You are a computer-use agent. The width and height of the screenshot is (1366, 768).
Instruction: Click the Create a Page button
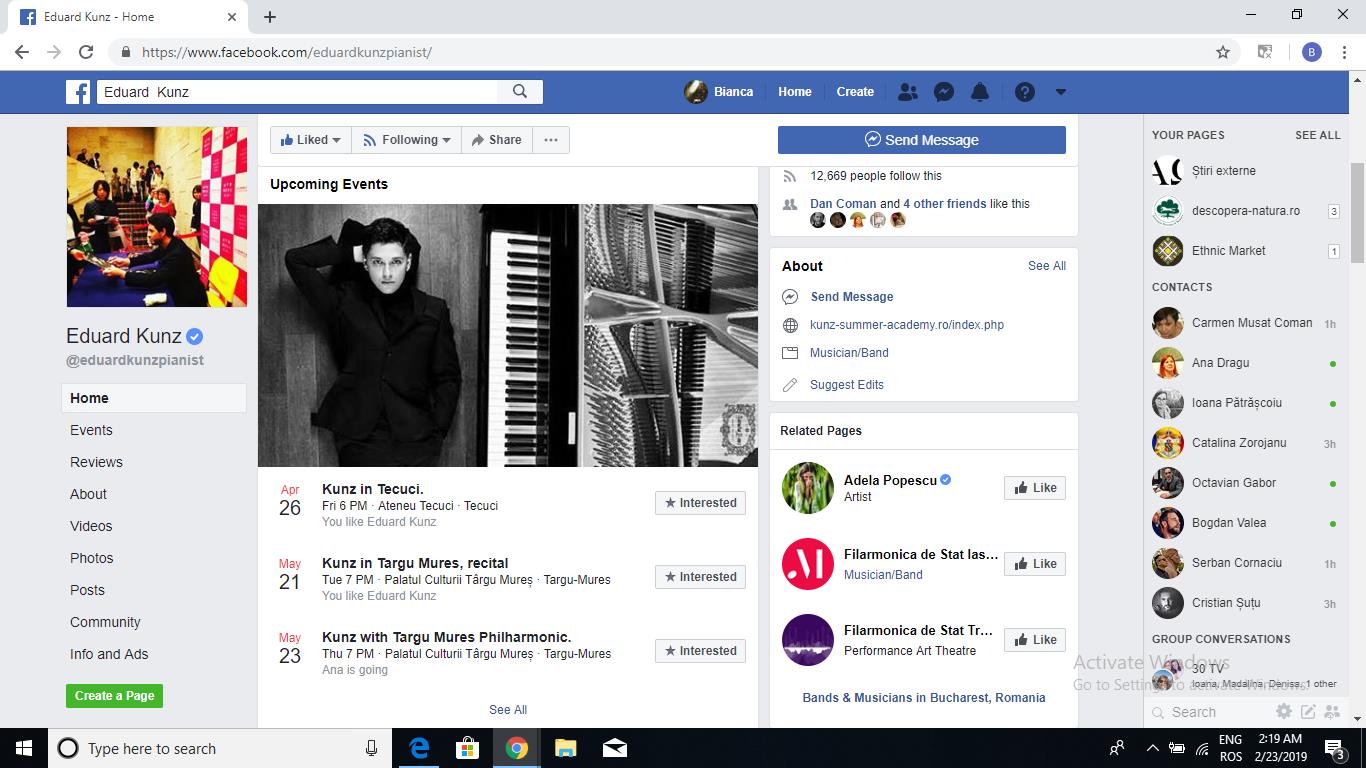point(114,696)
